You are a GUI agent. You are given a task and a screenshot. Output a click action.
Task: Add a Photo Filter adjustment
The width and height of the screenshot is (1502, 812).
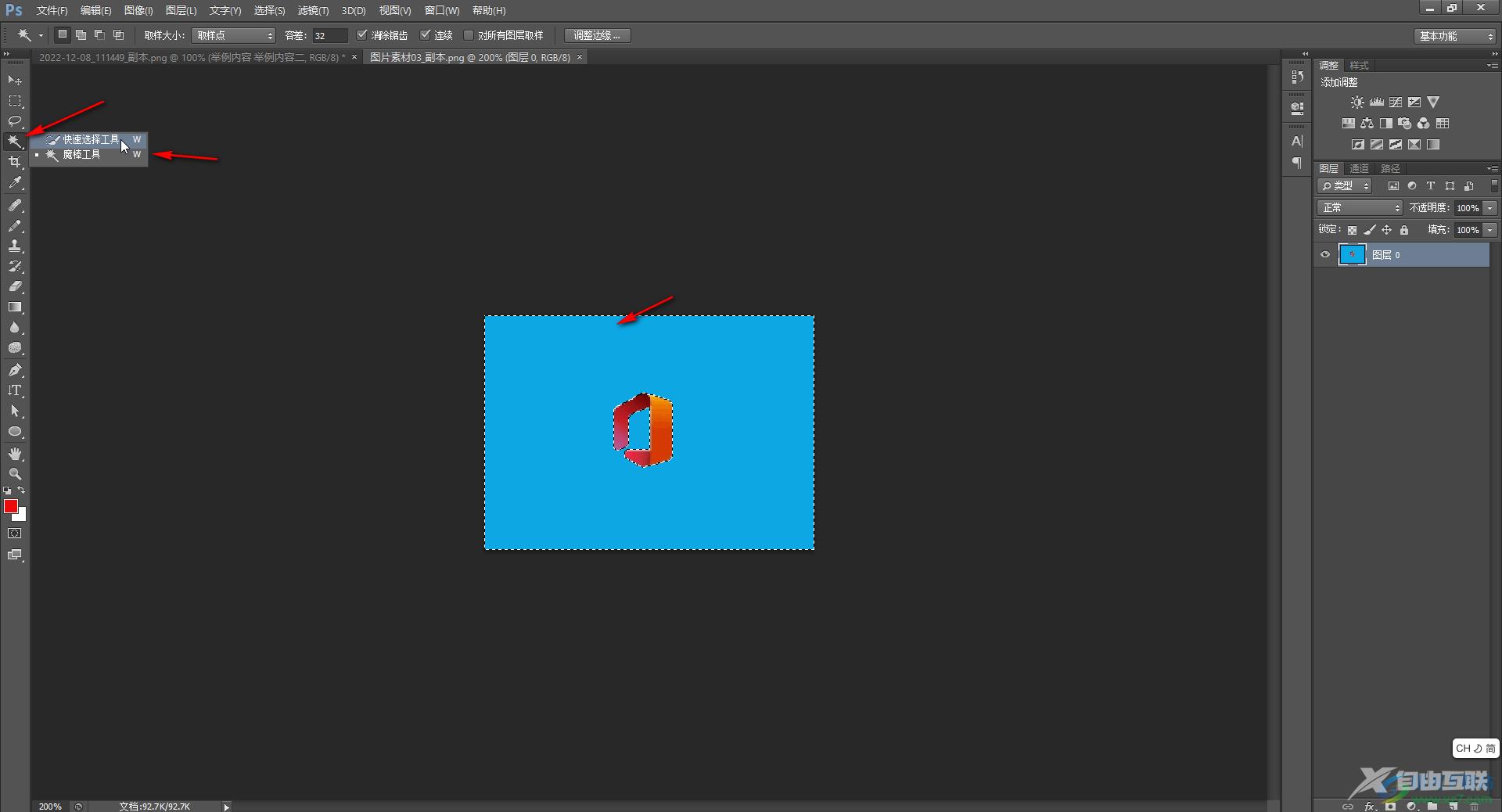pyautogui.click(x=1405, y=124)
